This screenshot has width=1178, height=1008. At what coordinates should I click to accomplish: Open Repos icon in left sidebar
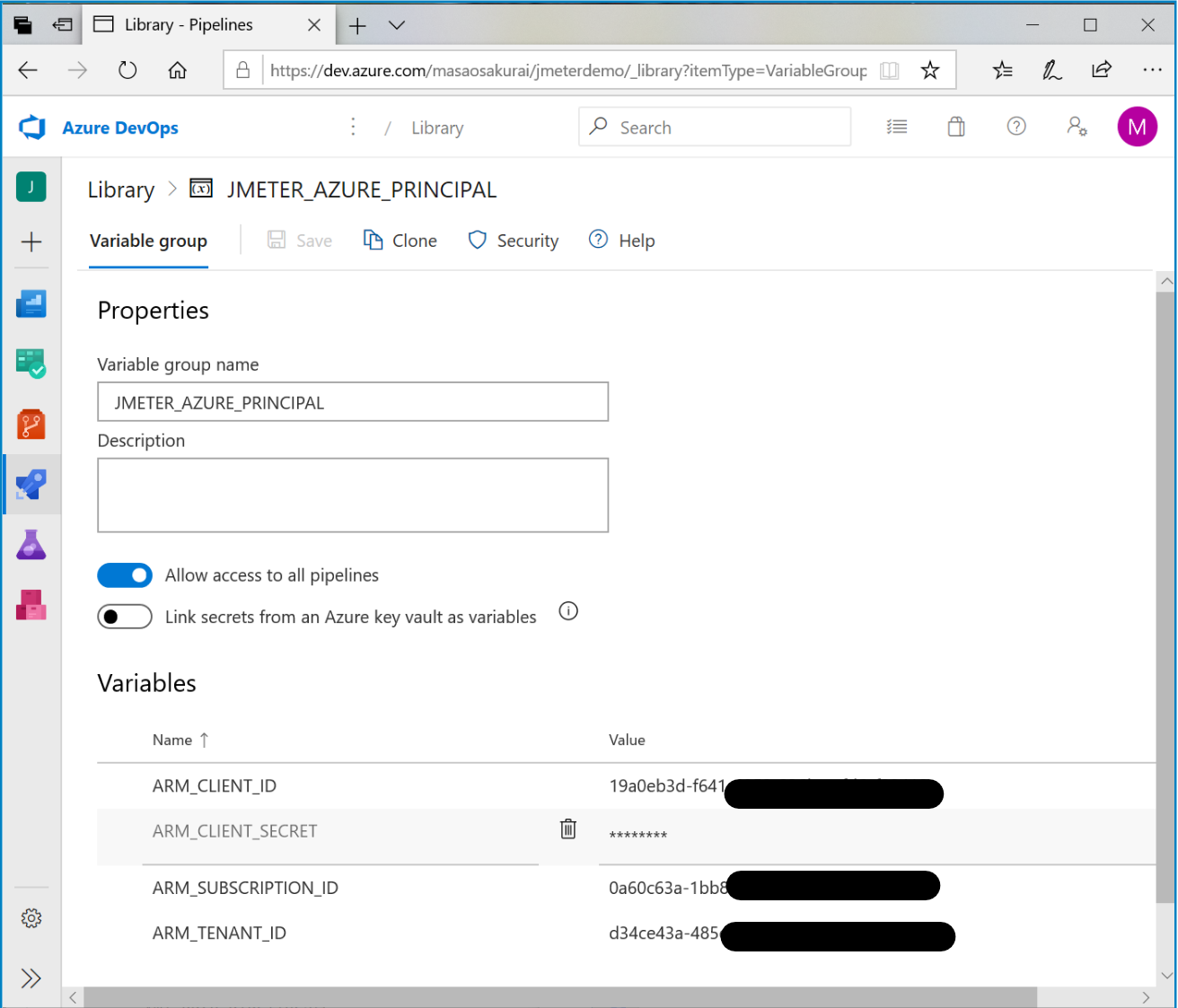[31, 424]
